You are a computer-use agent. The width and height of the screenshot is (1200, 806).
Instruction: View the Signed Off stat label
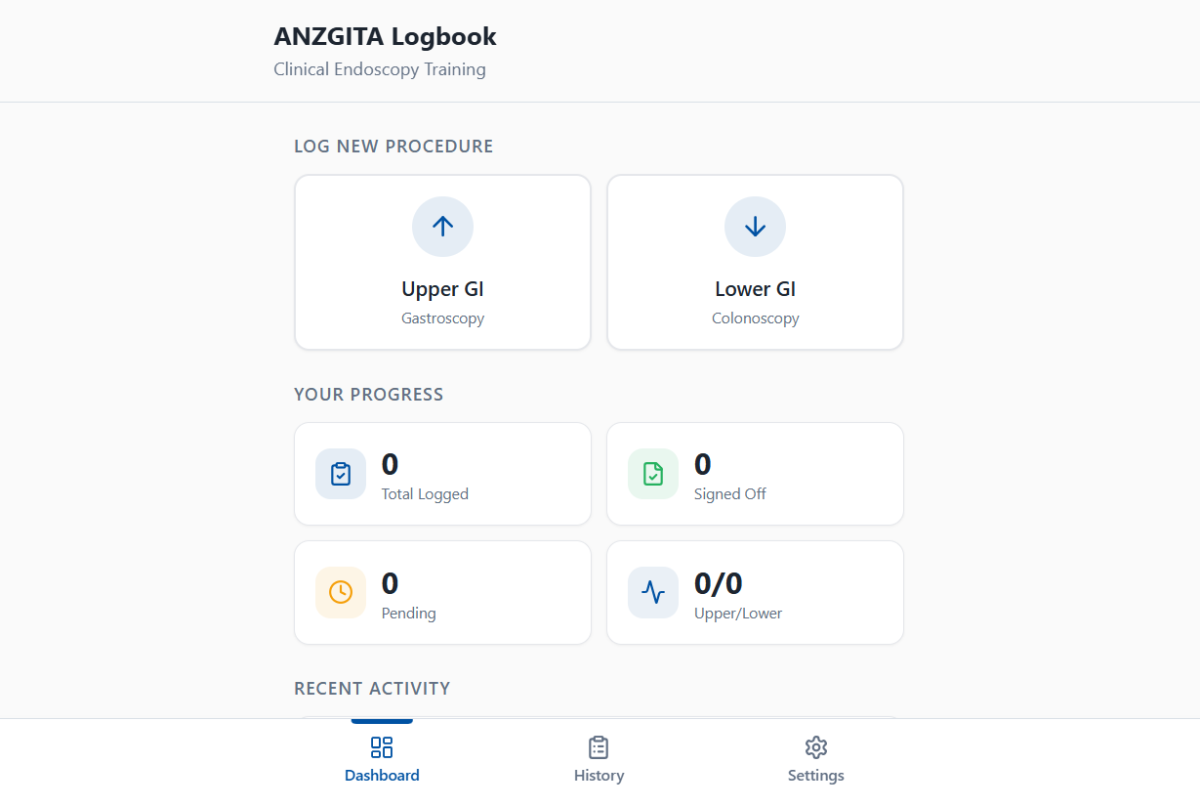click(730, 494)
